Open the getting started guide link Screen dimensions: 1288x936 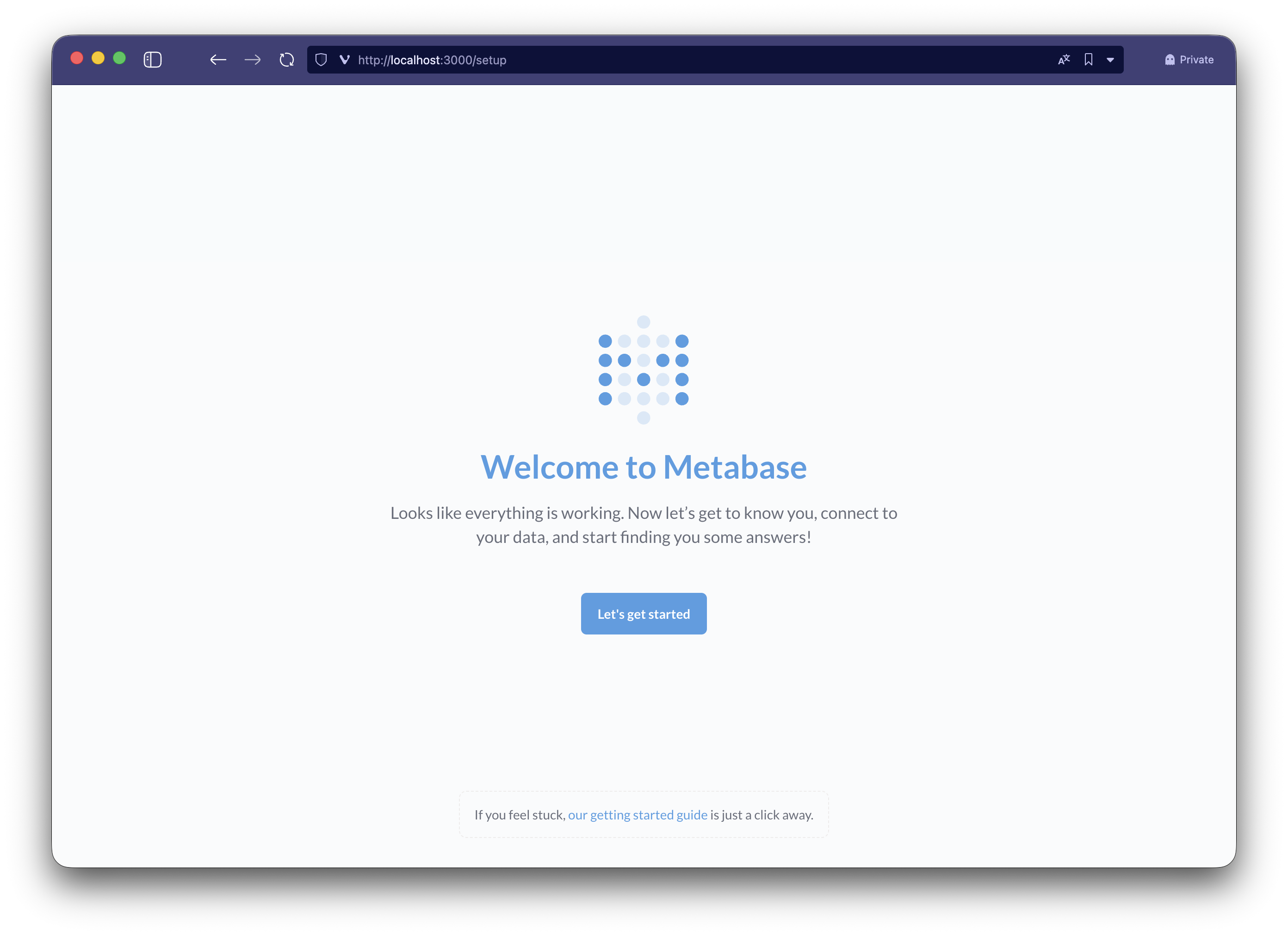[637, 814]
